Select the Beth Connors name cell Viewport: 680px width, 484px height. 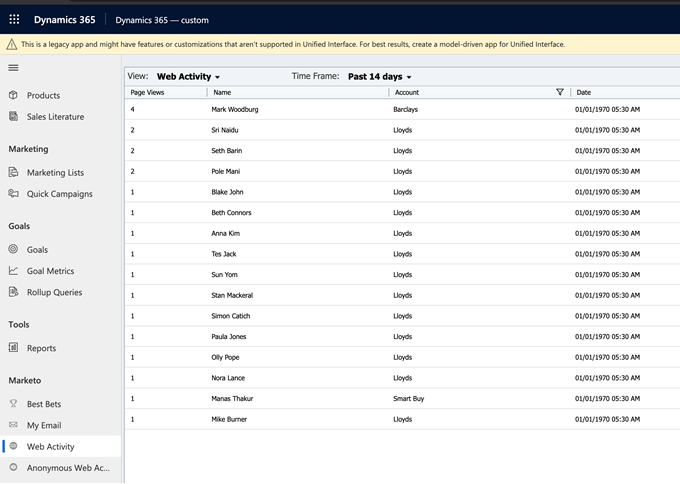(x=231, y=213)
